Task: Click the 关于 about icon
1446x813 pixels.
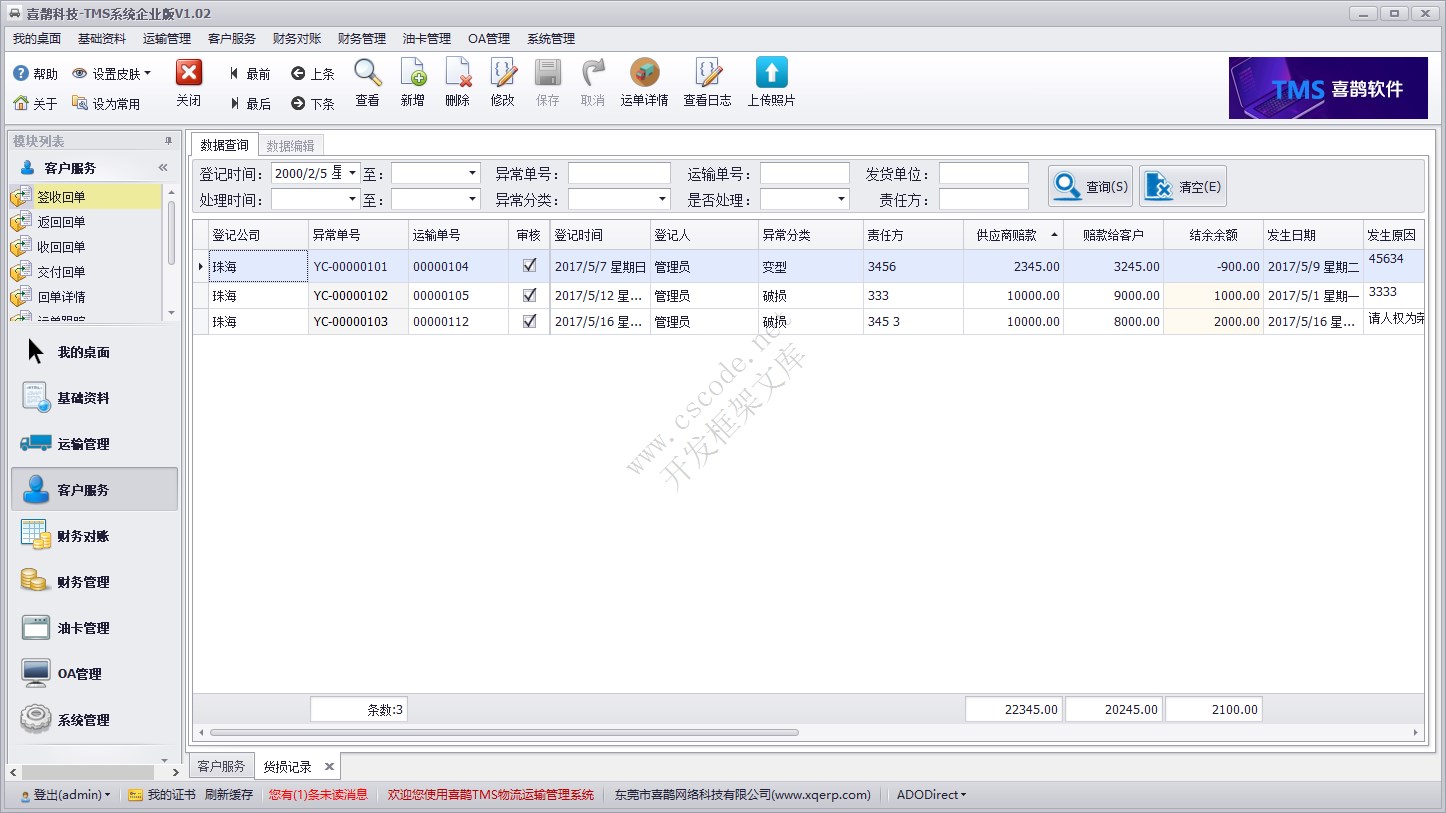Action: (20, 103)
